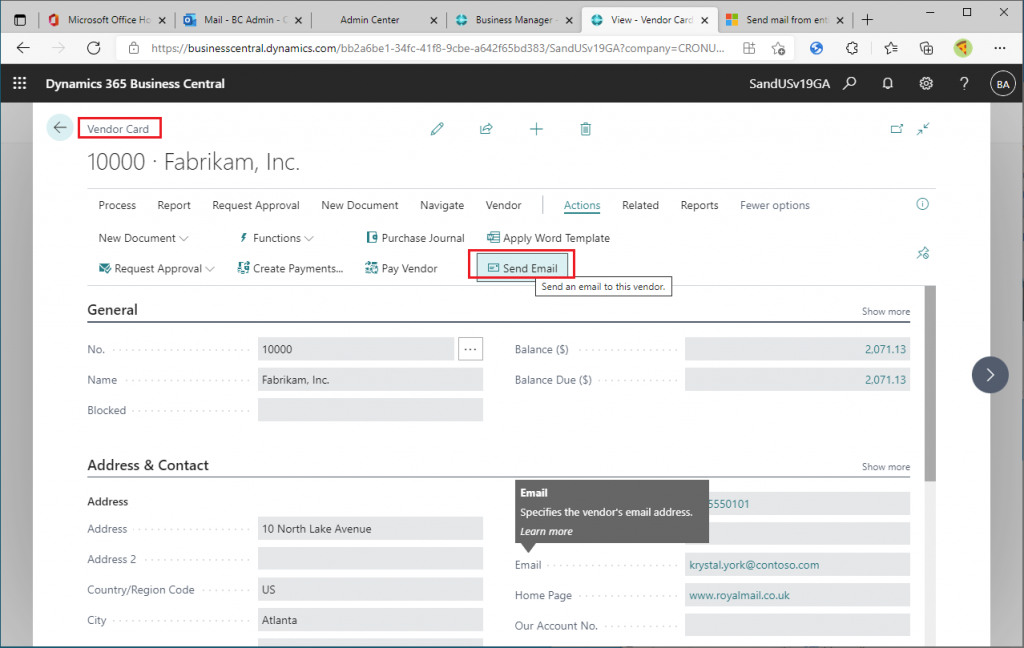
Task: Open browser extensions puzzle icon
Action: (x=852, y=48)
